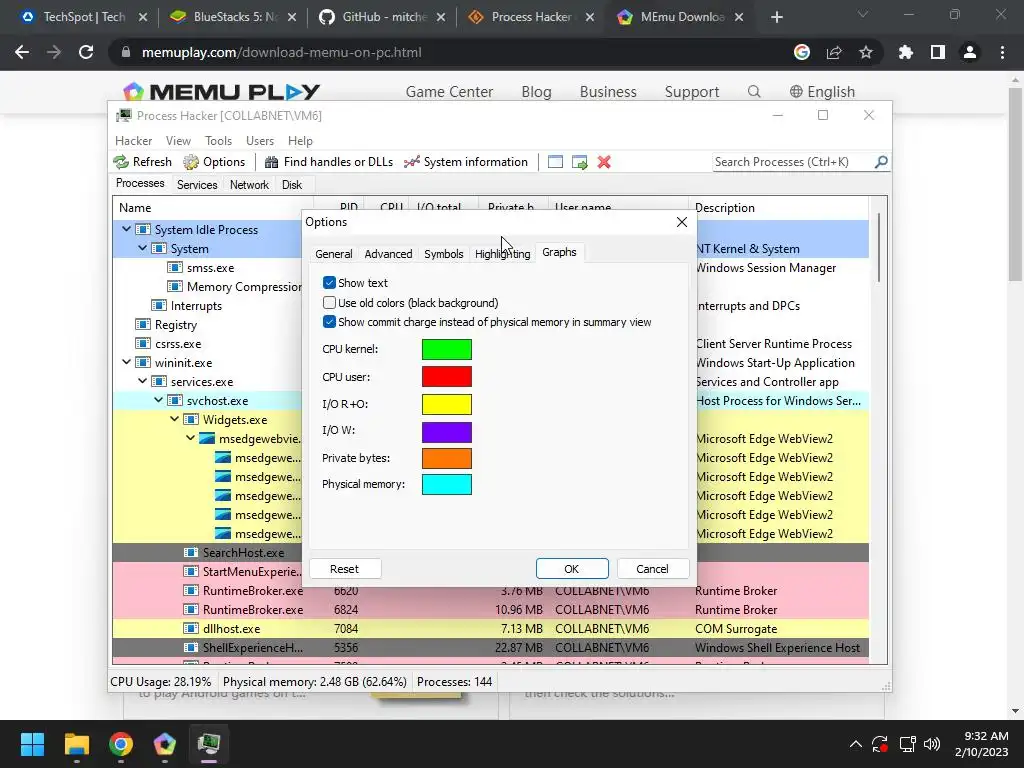
Task: Click Process Hacker icon in the taskbar
Action: pyautogui.click(x=209, y=744)
